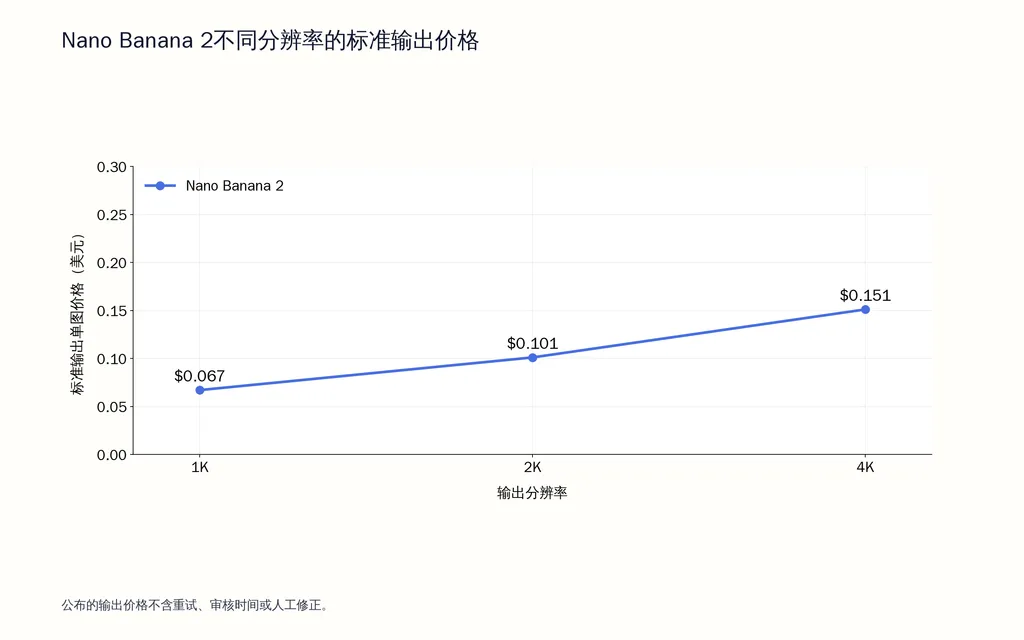Click the y-axis tick '0.30'
This screenshot has height=640, width=1024.
click(x=112, y=167)
